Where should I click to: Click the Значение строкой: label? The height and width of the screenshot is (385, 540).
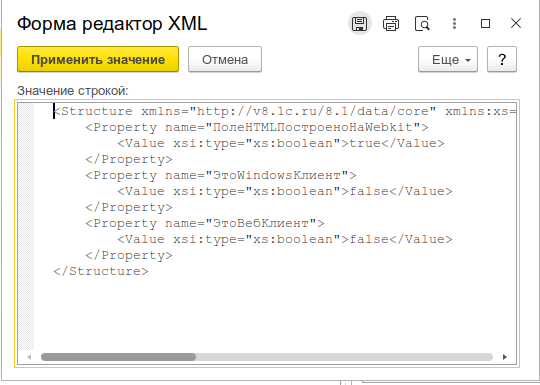73,91
